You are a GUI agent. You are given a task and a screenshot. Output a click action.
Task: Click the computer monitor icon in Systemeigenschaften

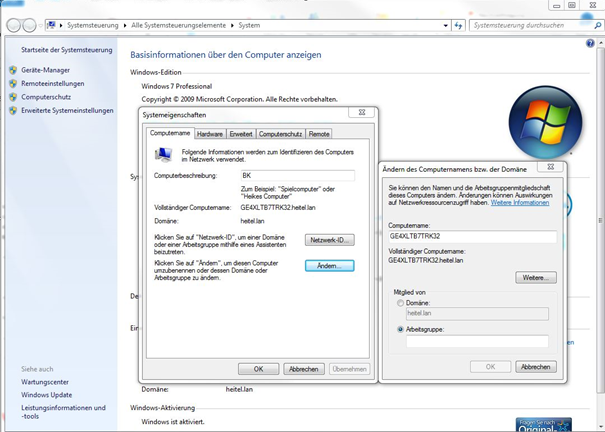coord(163,155)
